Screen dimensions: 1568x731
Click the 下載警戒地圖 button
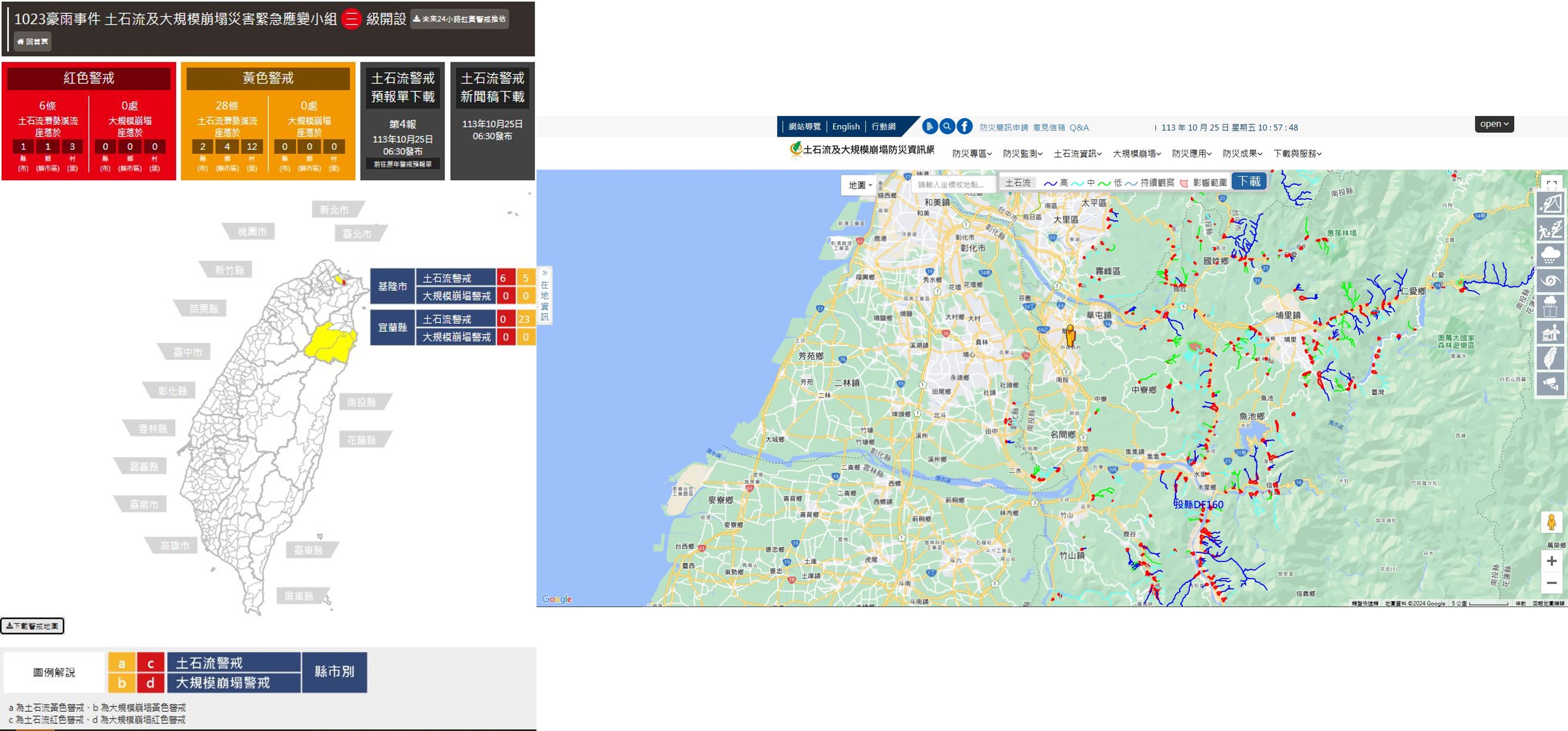coord(32,626)
